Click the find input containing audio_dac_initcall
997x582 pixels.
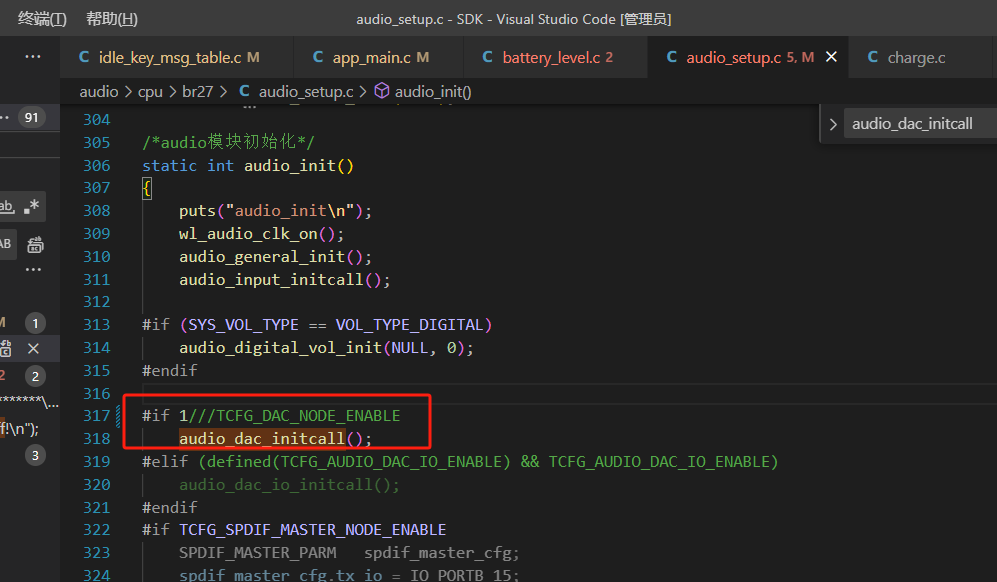(920, 123)
